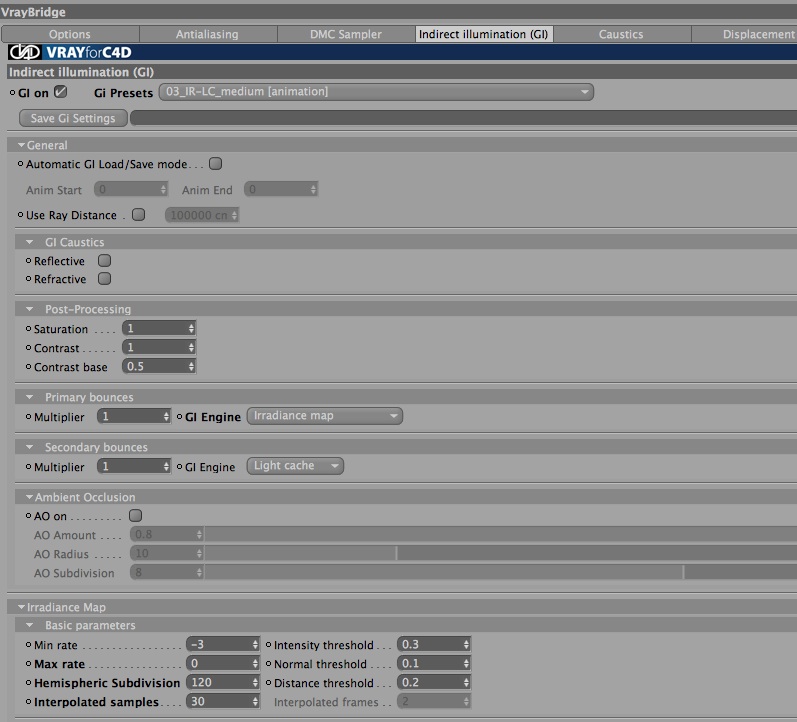Viewport: 797px width, 722px height.
Task: Open Primary bounces GI Engine dropdown
Action: click(325, 416)
